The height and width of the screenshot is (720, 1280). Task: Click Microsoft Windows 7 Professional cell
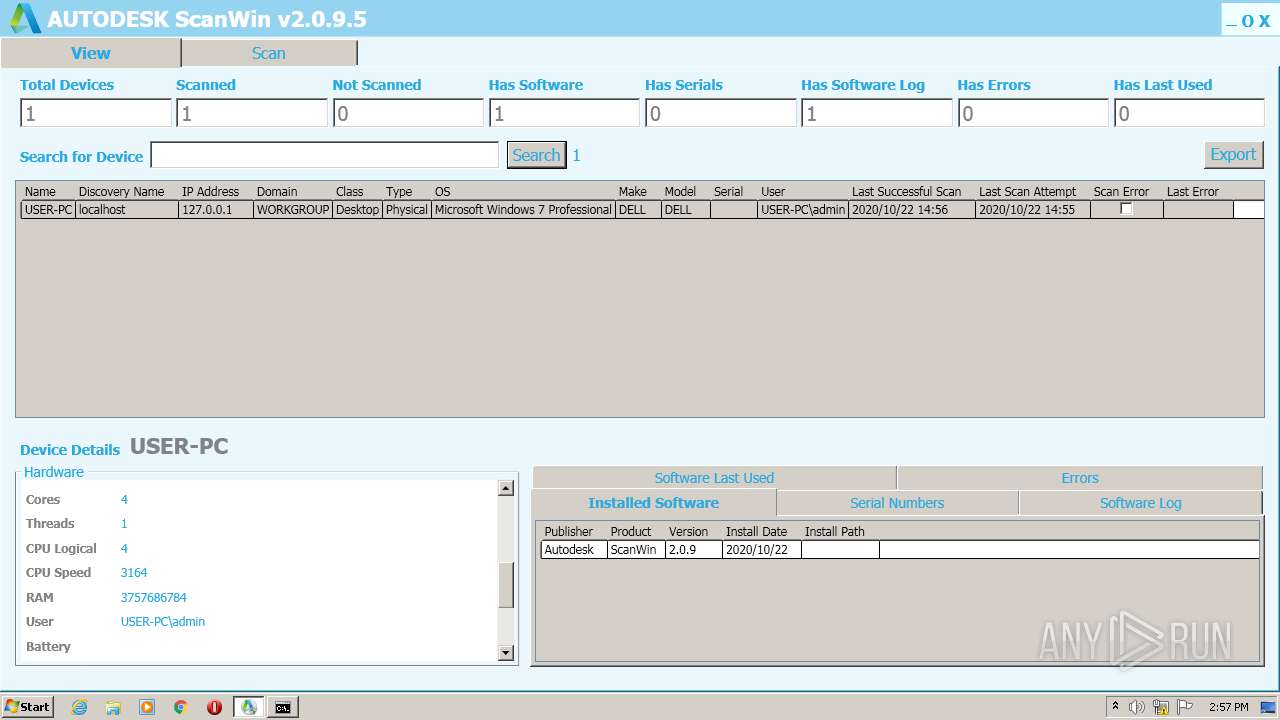tap(523, 210)
